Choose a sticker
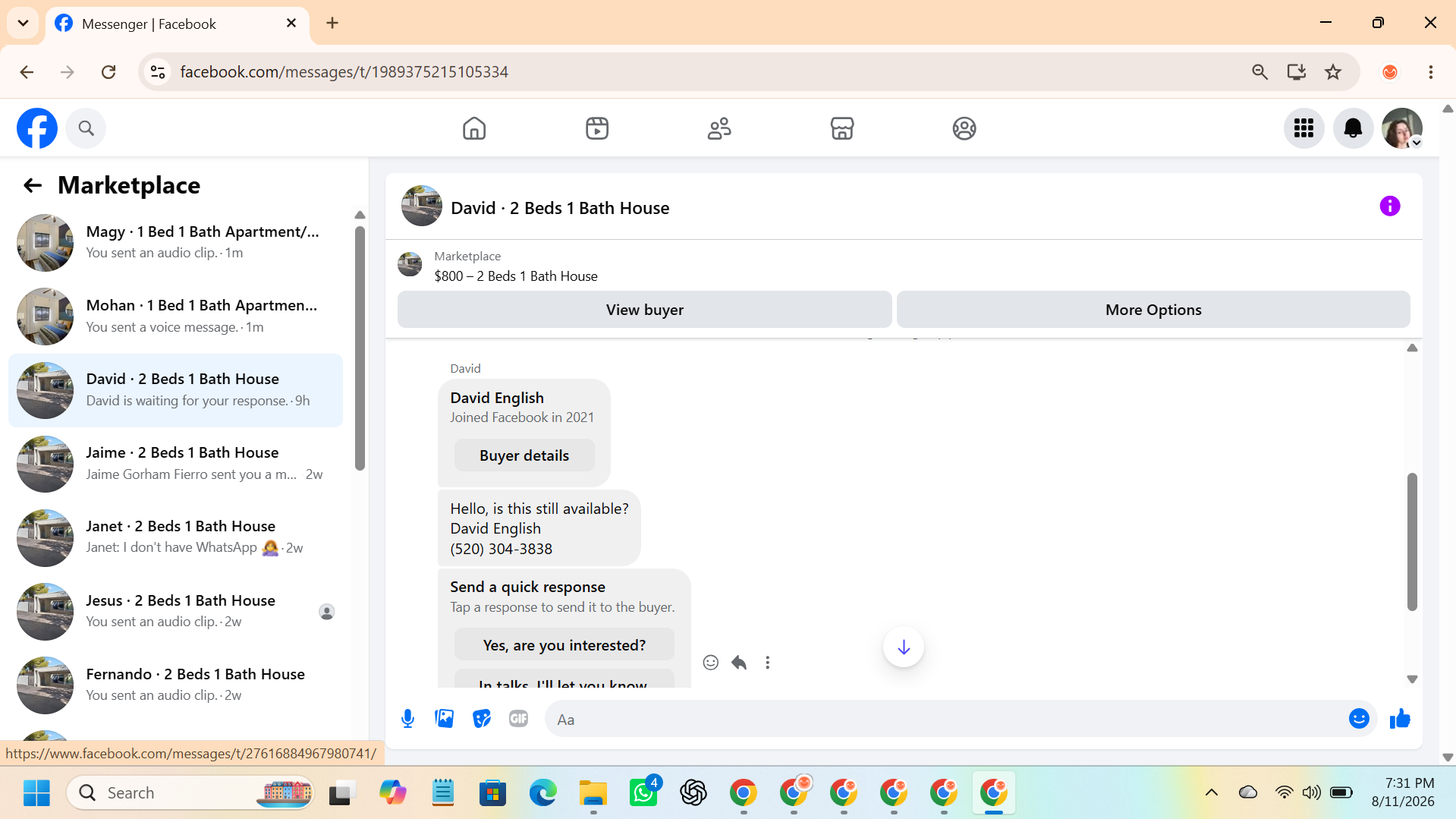 tap(481, 719)
